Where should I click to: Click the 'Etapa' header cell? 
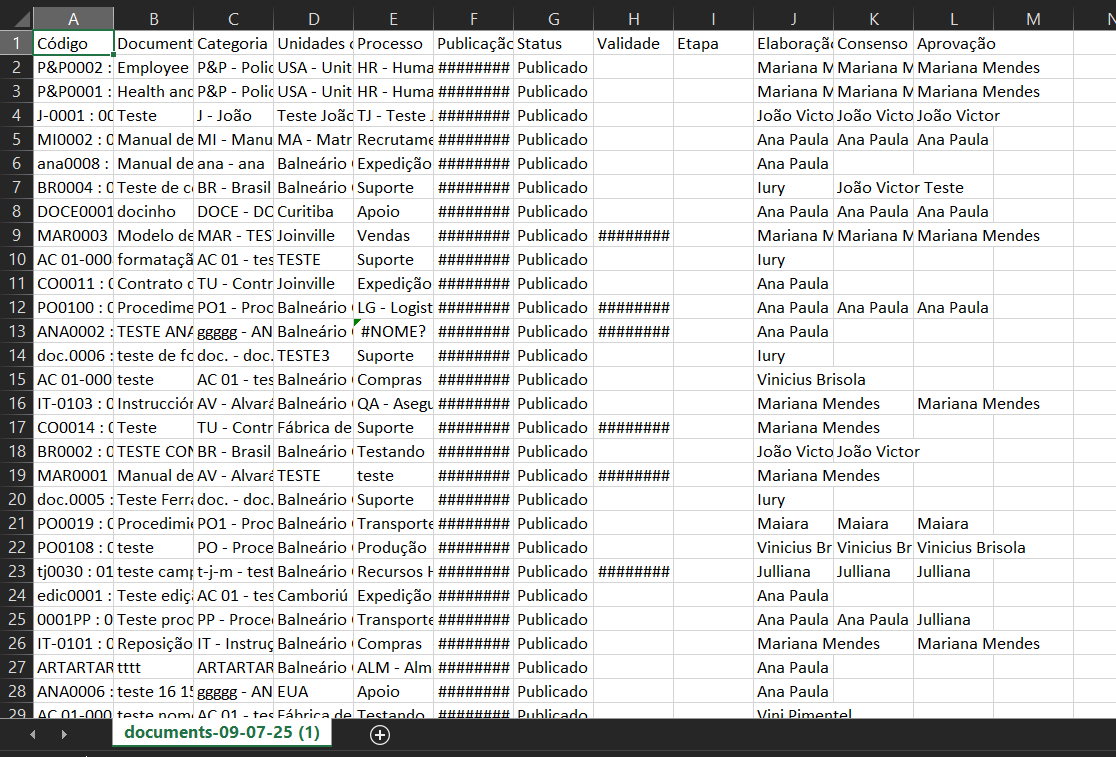[x=713, y=43]
